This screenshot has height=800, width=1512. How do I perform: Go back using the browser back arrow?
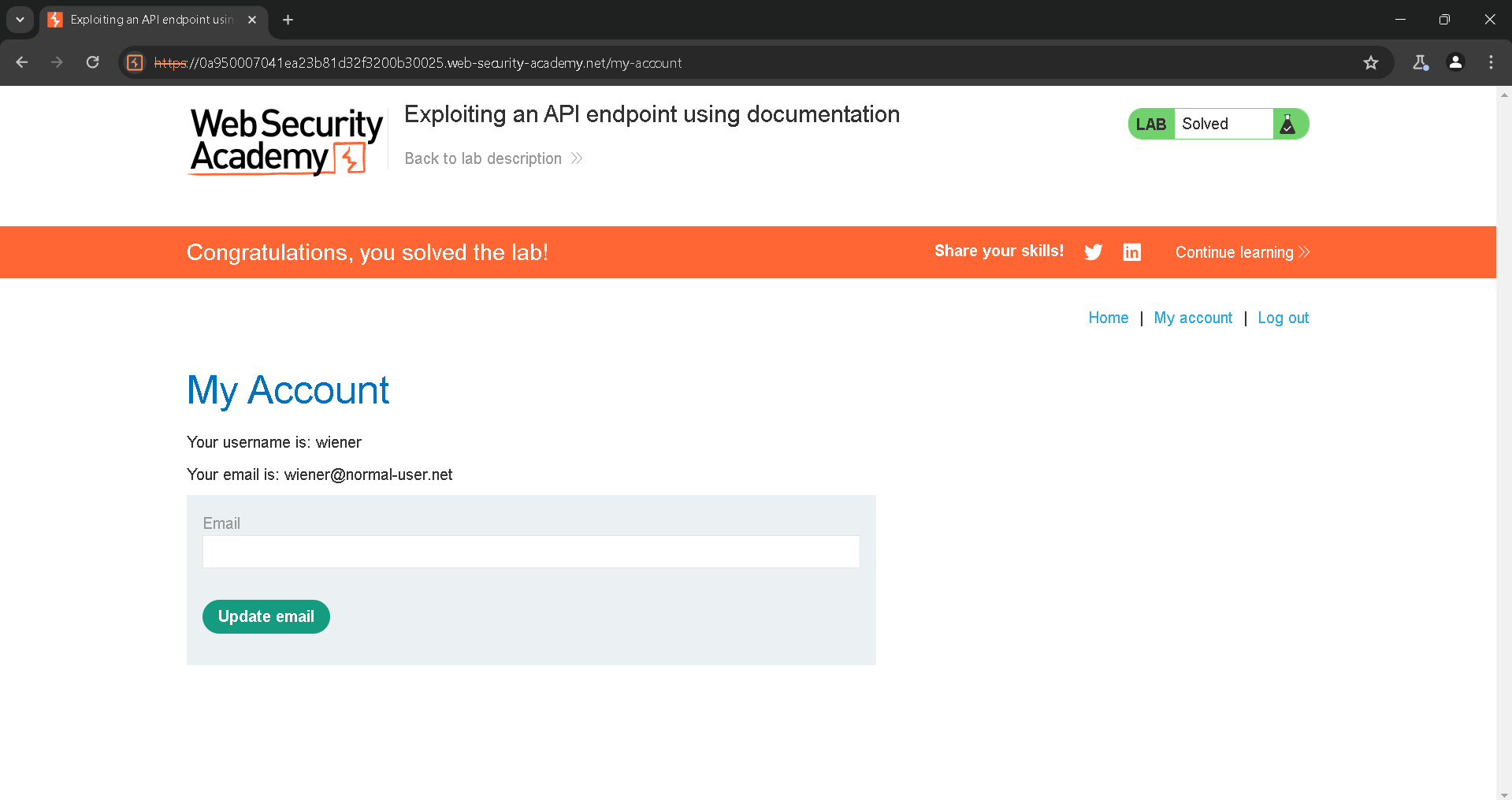[x=22, y=63]
